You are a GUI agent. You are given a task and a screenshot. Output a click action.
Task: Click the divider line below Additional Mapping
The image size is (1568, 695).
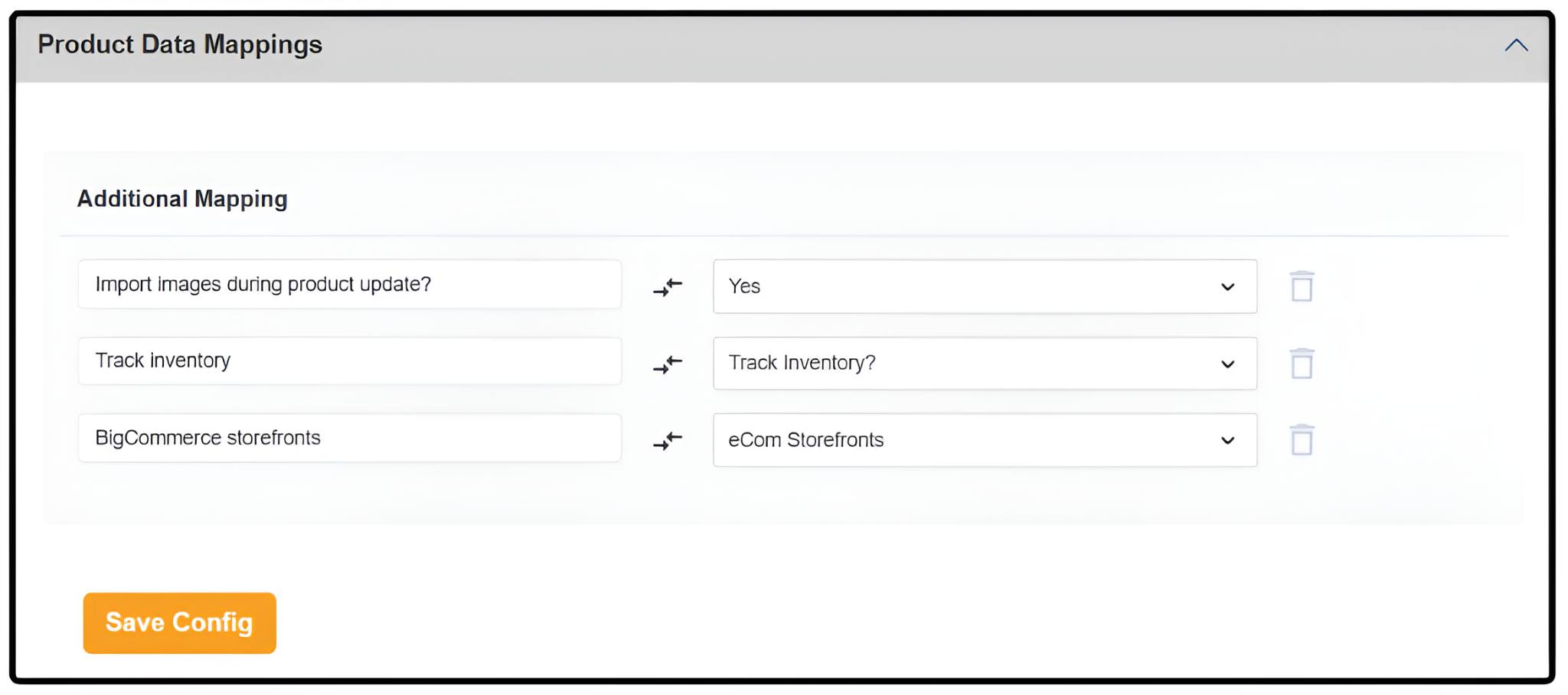pyautogui.click(x=784, y=236)
